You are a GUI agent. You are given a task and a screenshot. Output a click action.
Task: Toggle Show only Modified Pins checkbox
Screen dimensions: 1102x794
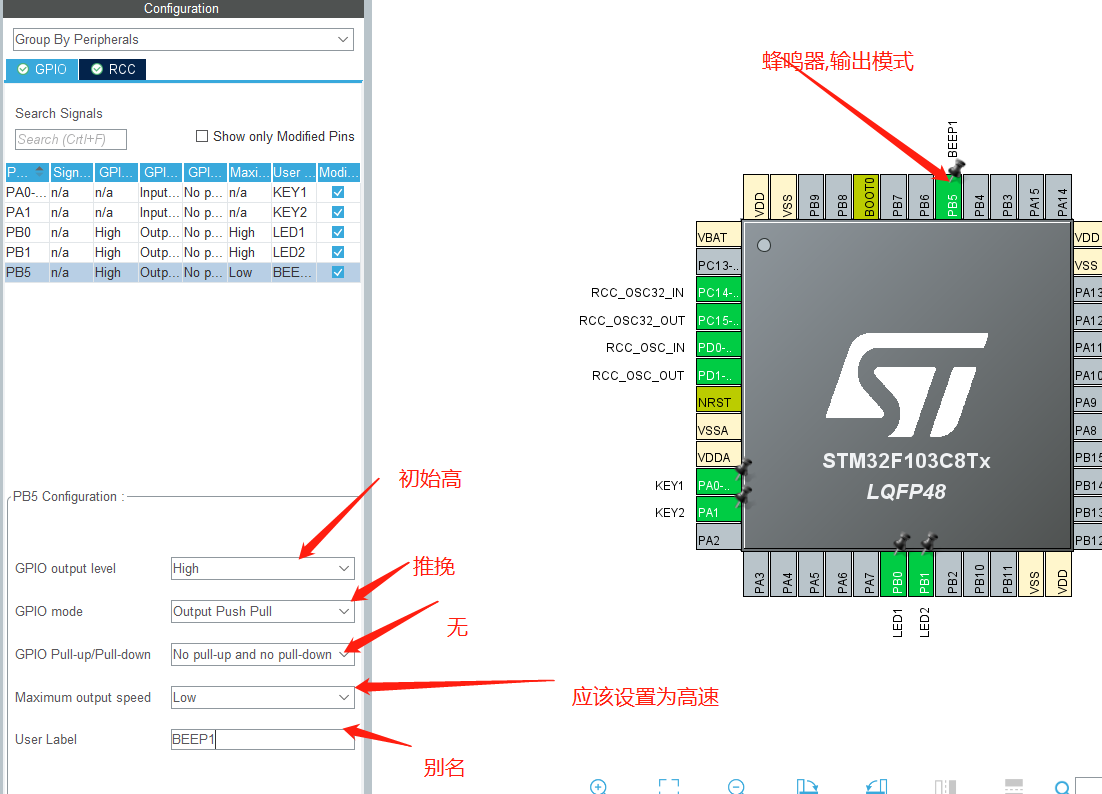pos(202,136)
